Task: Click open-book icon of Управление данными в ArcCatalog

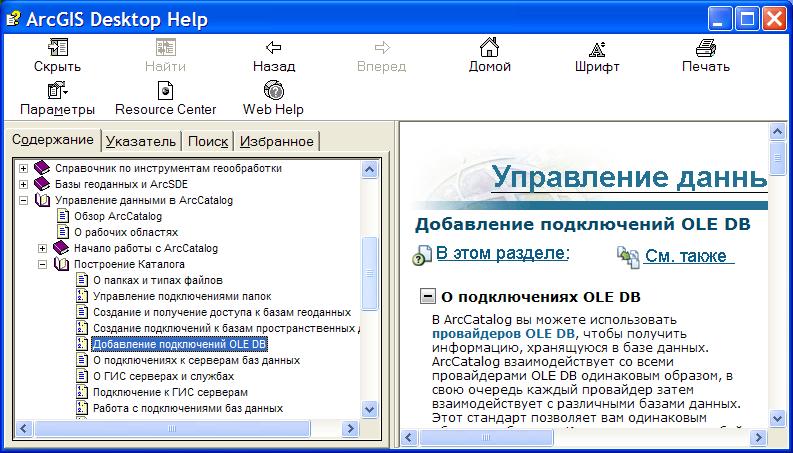Action: tap(42, 200)
